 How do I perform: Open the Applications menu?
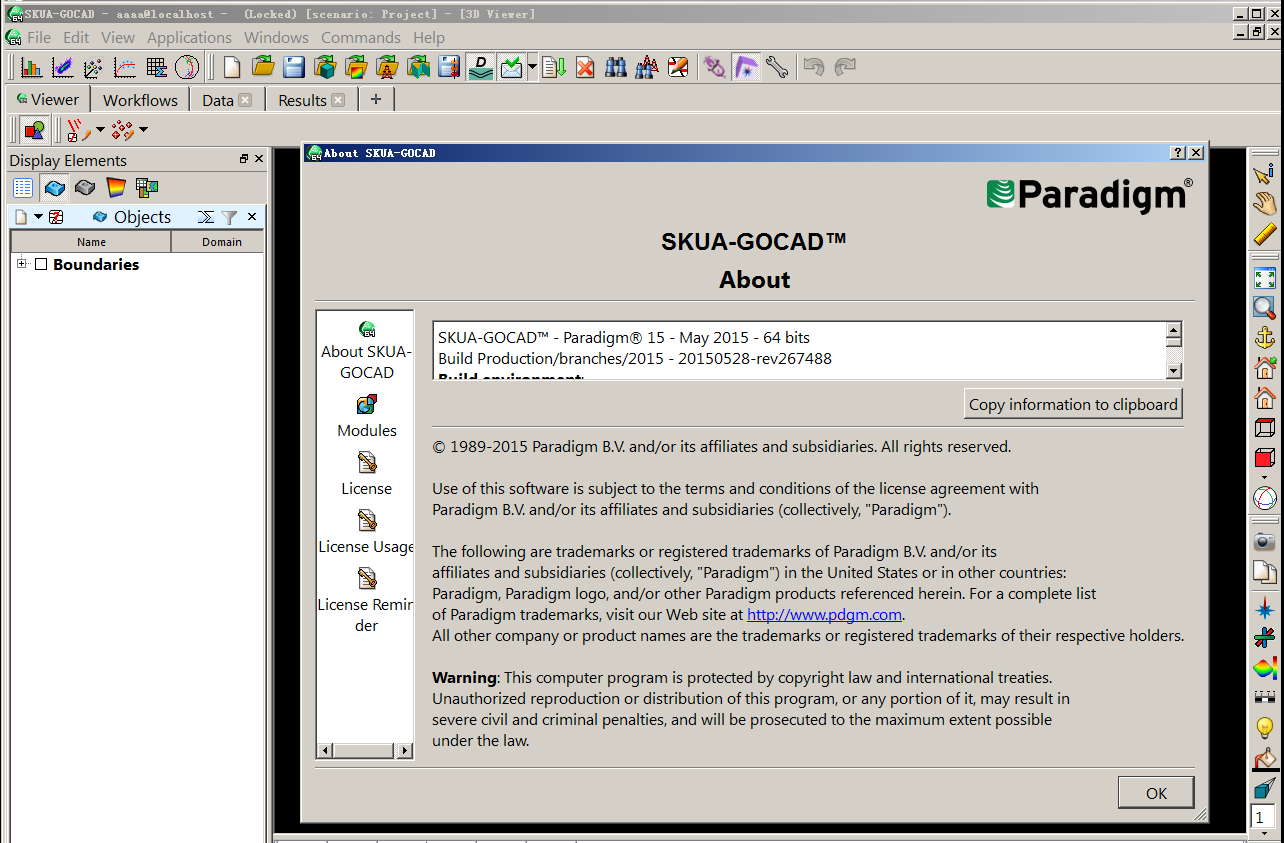(189, 37)
